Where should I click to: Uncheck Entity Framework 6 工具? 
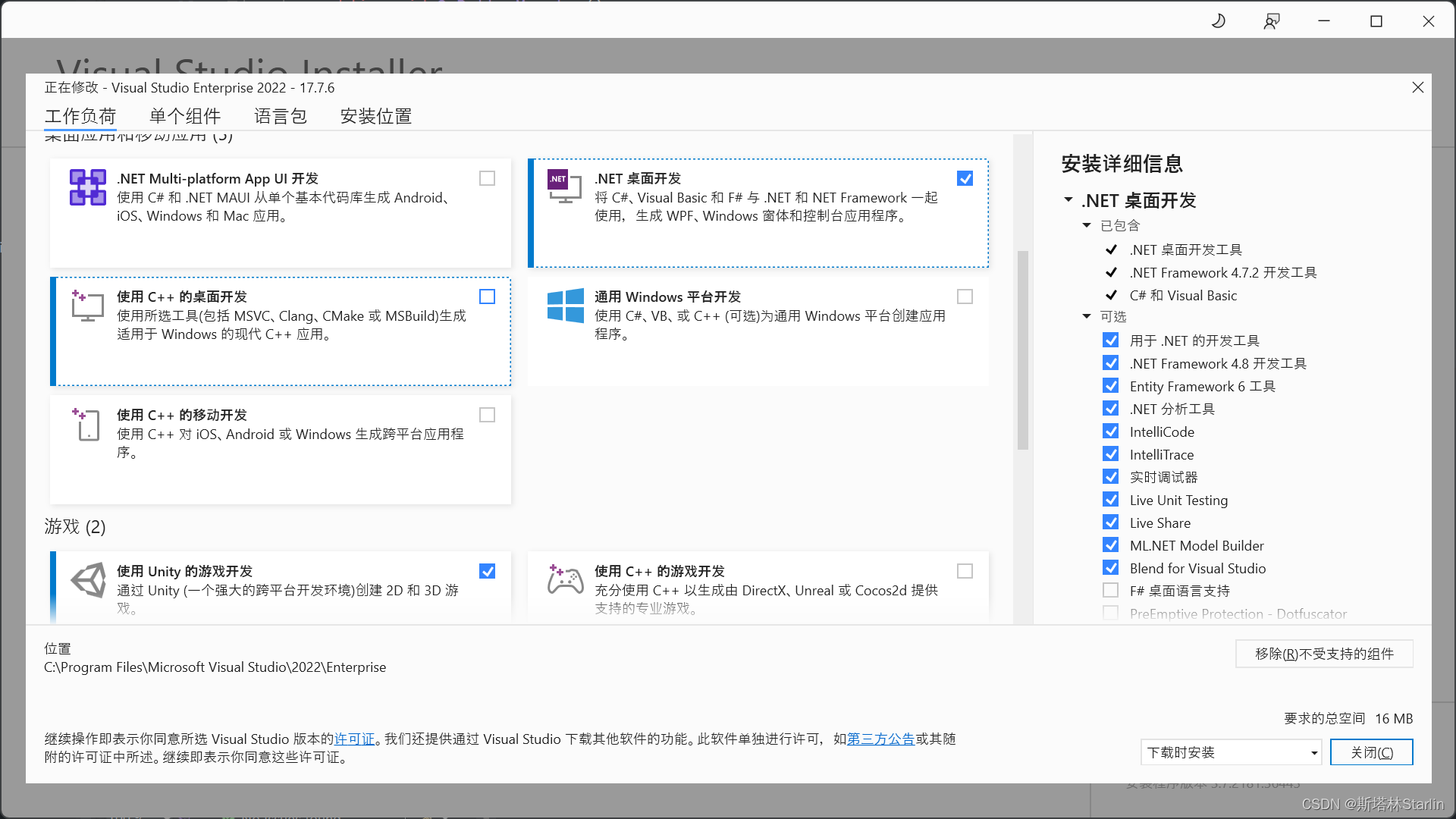(1111, 386)
